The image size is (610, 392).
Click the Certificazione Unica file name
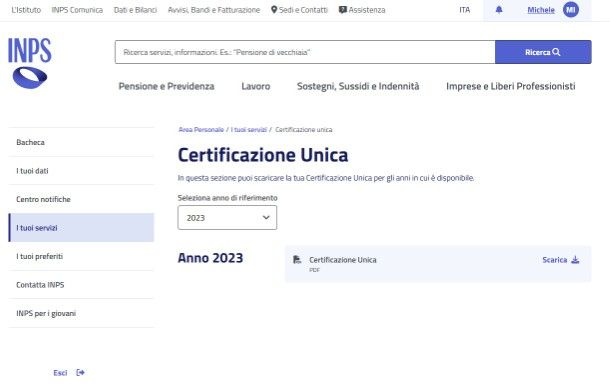click(x=343, y=260)
